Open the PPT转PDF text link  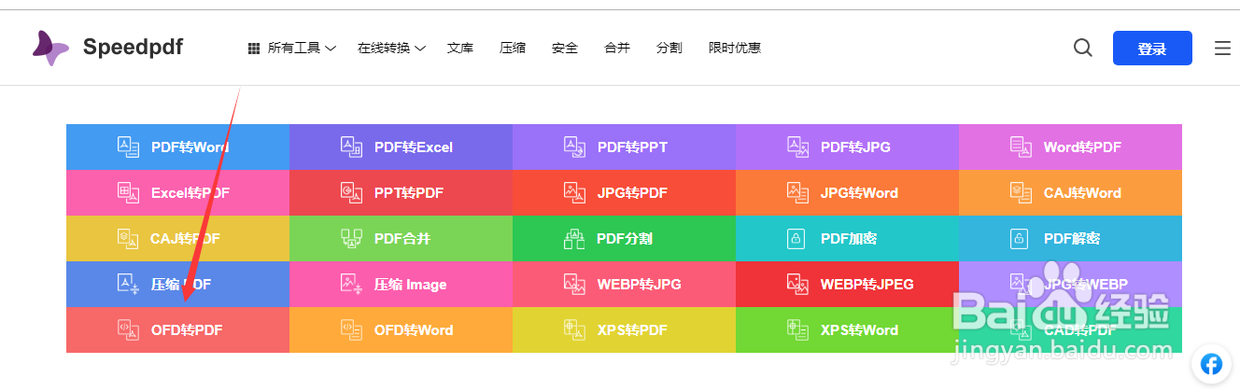pos(409,193)
